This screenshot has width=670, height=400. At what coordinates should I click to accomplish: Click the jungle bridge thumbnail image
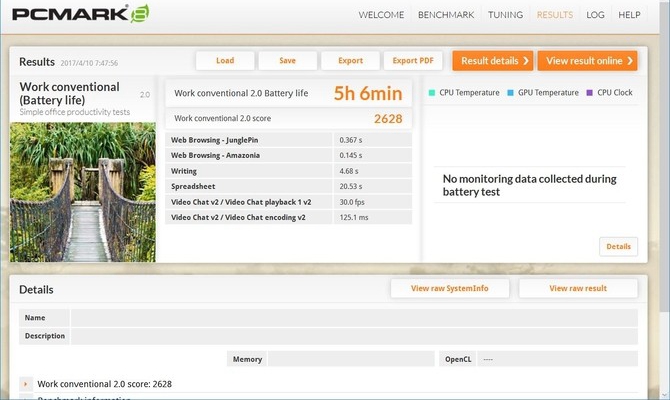point(82,192)
